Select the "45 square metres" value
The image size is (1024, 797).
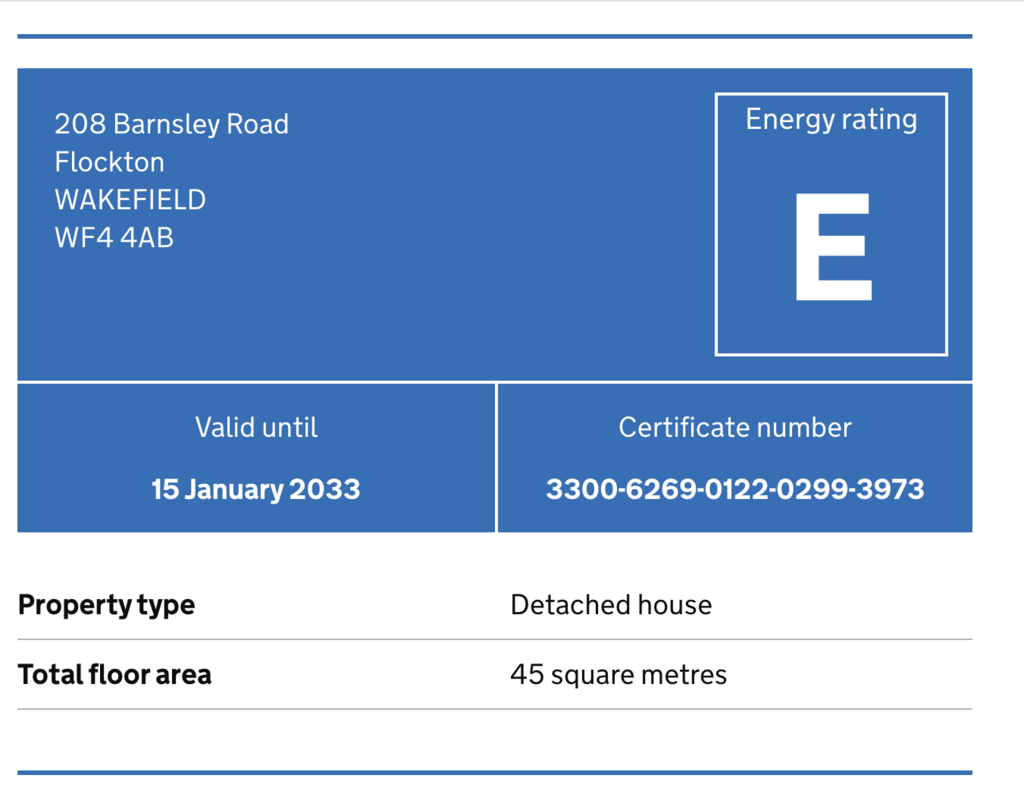pos(618,675)
